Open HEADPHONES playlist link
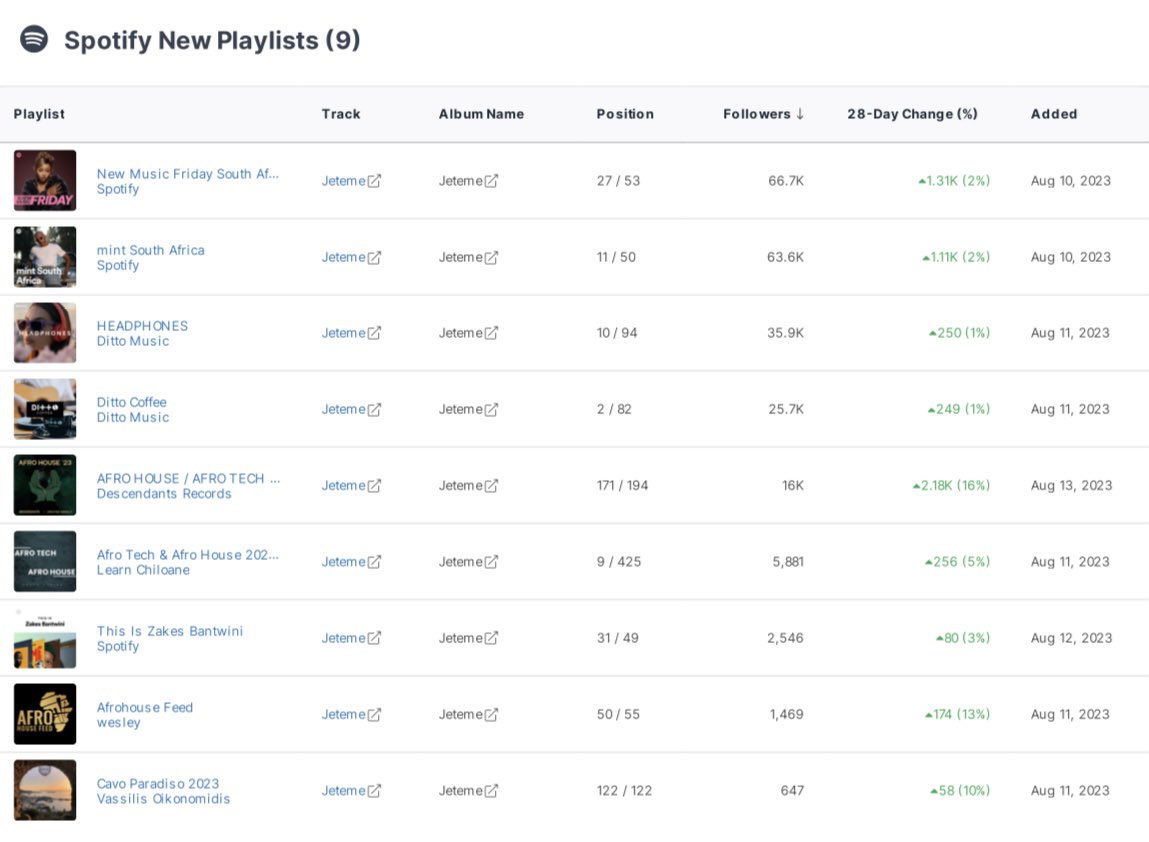This screenshot has height=842, width=1149. tap(142, 325)
